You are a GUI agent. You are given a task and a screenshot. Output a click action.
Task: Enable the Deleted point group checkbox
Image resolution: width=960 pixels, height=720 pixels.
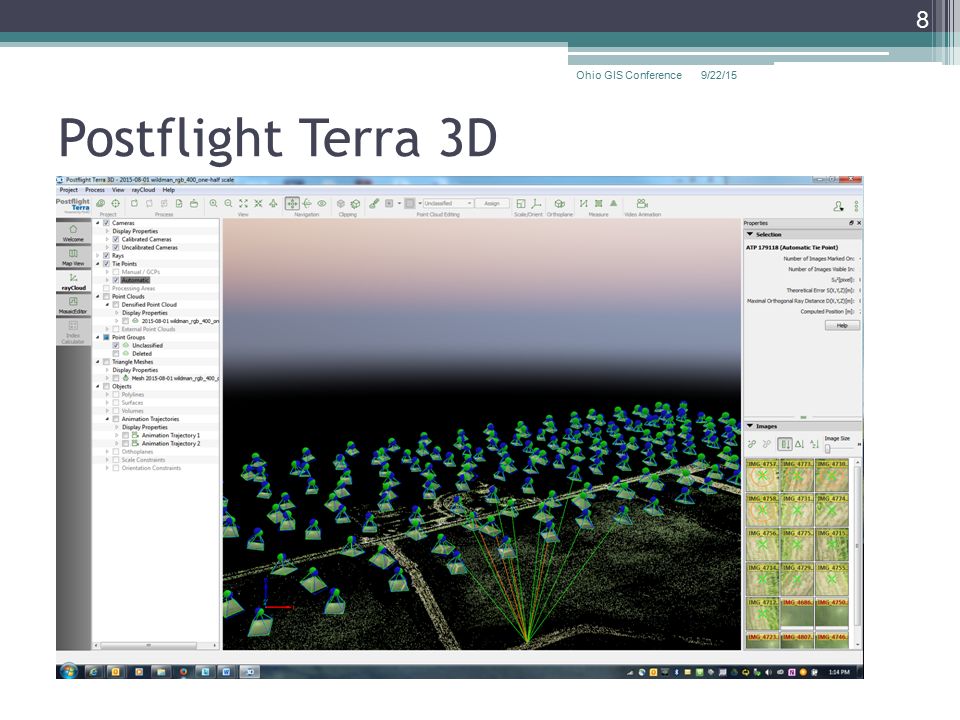[116, 353]
